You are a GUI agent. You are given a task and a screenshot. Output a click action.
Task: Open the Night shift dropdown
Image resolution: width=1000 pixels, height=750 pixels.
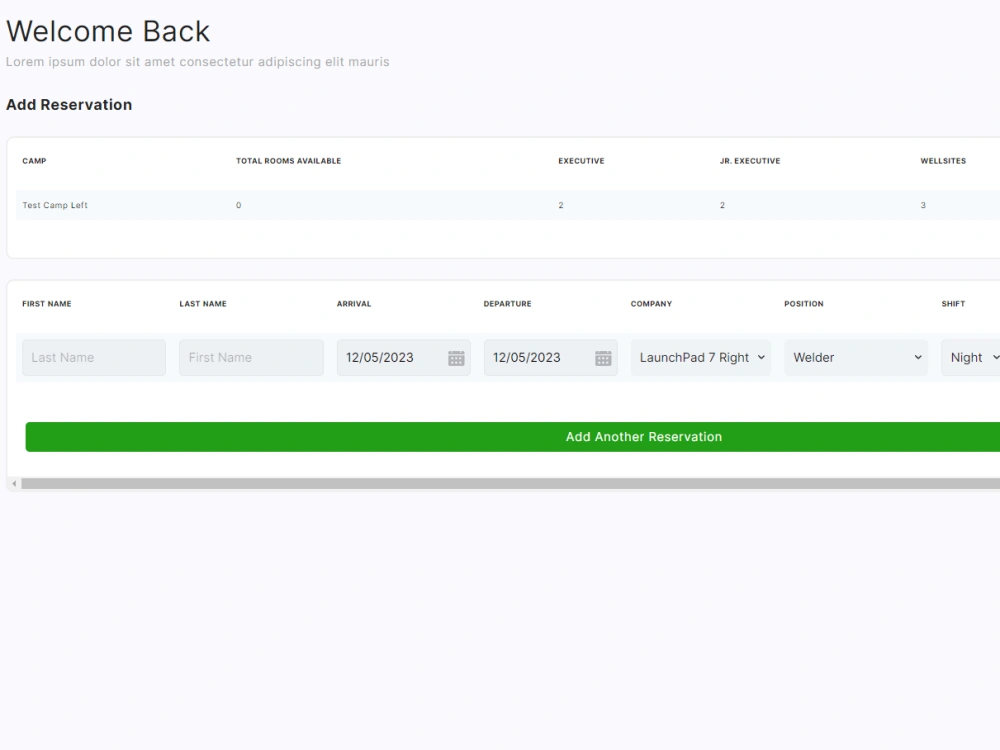click(x=971, y=358)
